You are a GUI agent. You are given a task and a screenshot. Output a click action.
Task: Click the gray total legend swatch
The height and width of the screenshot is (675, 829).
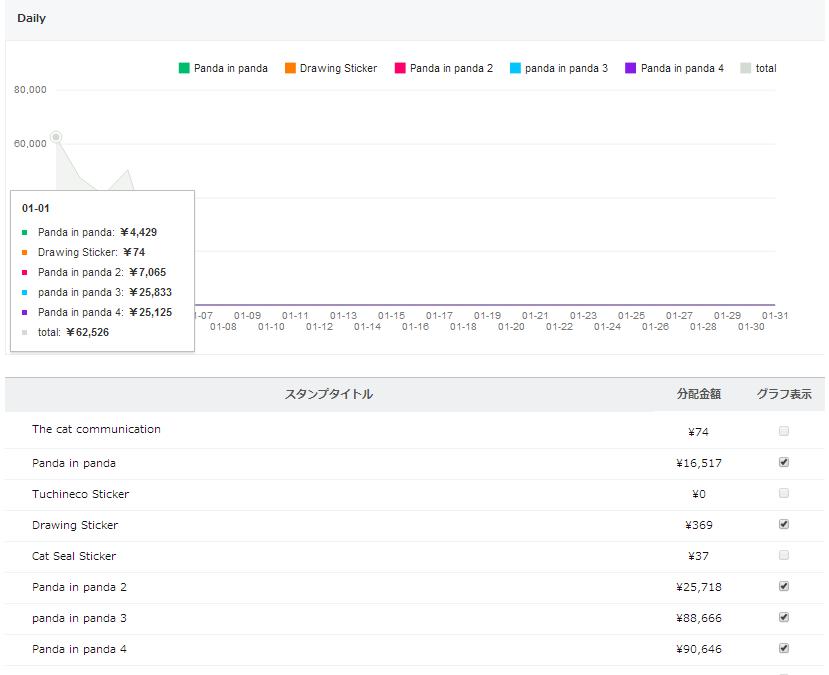pyautogui.click(x=746, y=68)
